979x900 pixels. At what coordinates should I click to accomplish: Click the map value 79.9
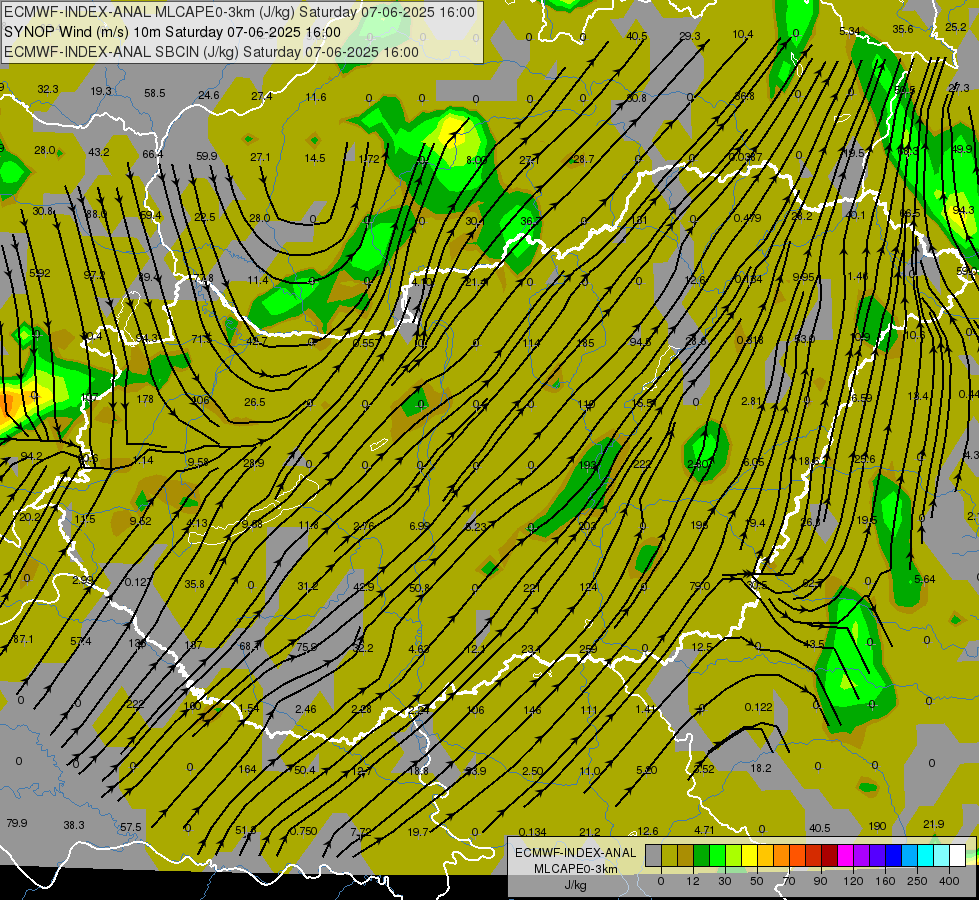tap(17, 823)
